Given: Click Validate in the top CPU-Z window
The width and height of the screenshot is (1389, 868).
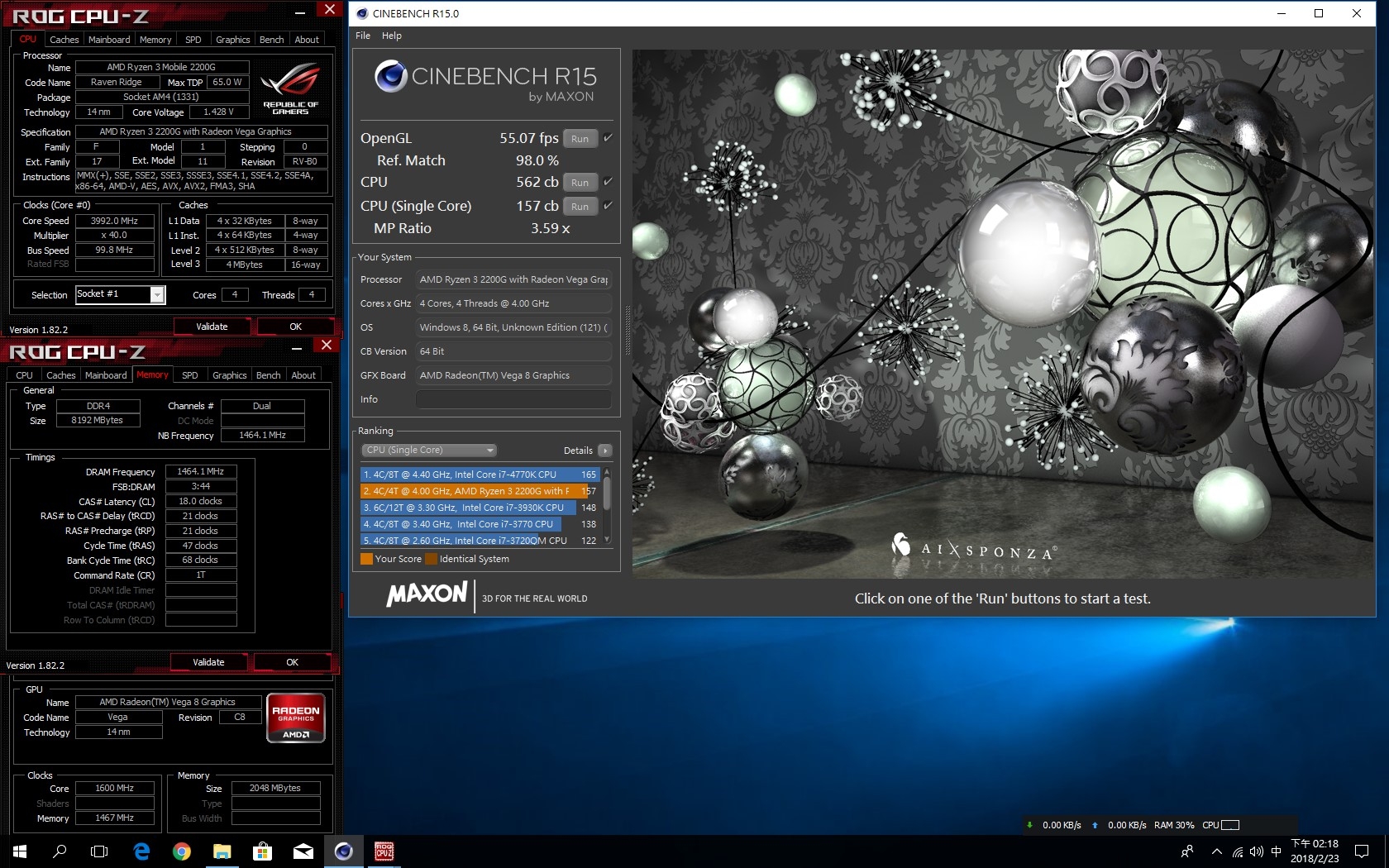Looking at the screenshot, I should pos(212,327).
